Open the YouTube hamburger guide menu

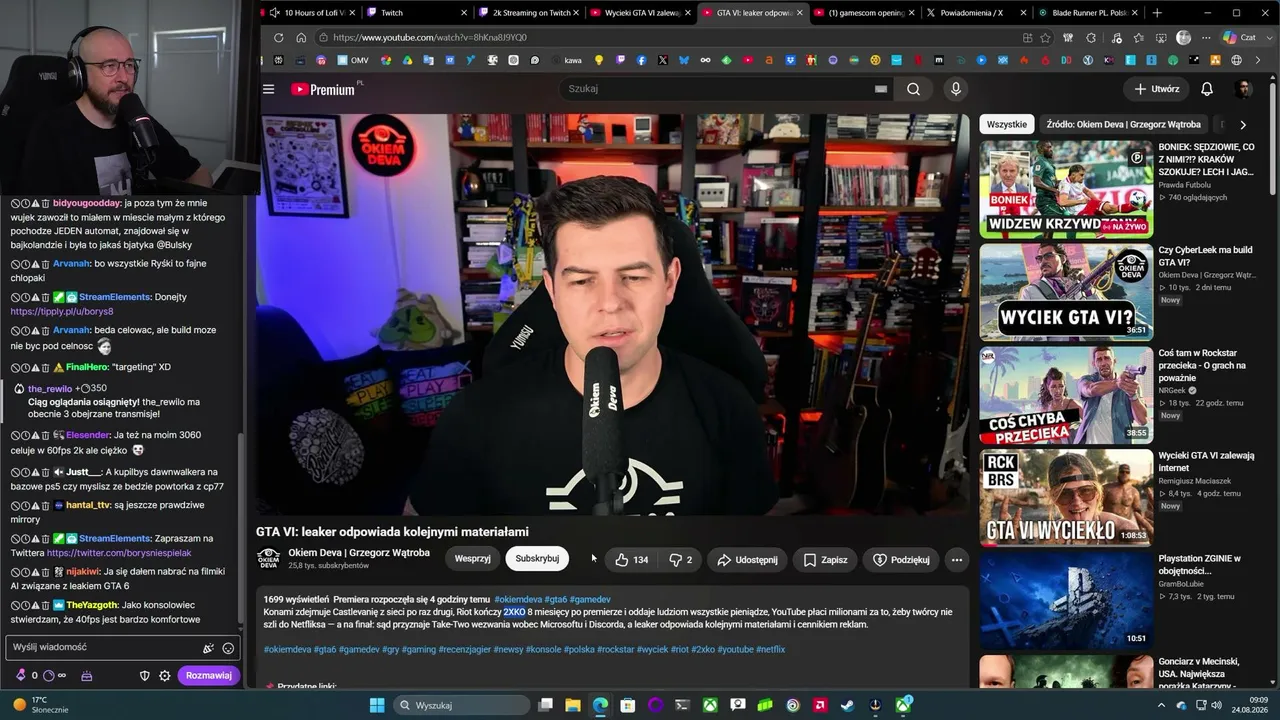tap(268, 89)
